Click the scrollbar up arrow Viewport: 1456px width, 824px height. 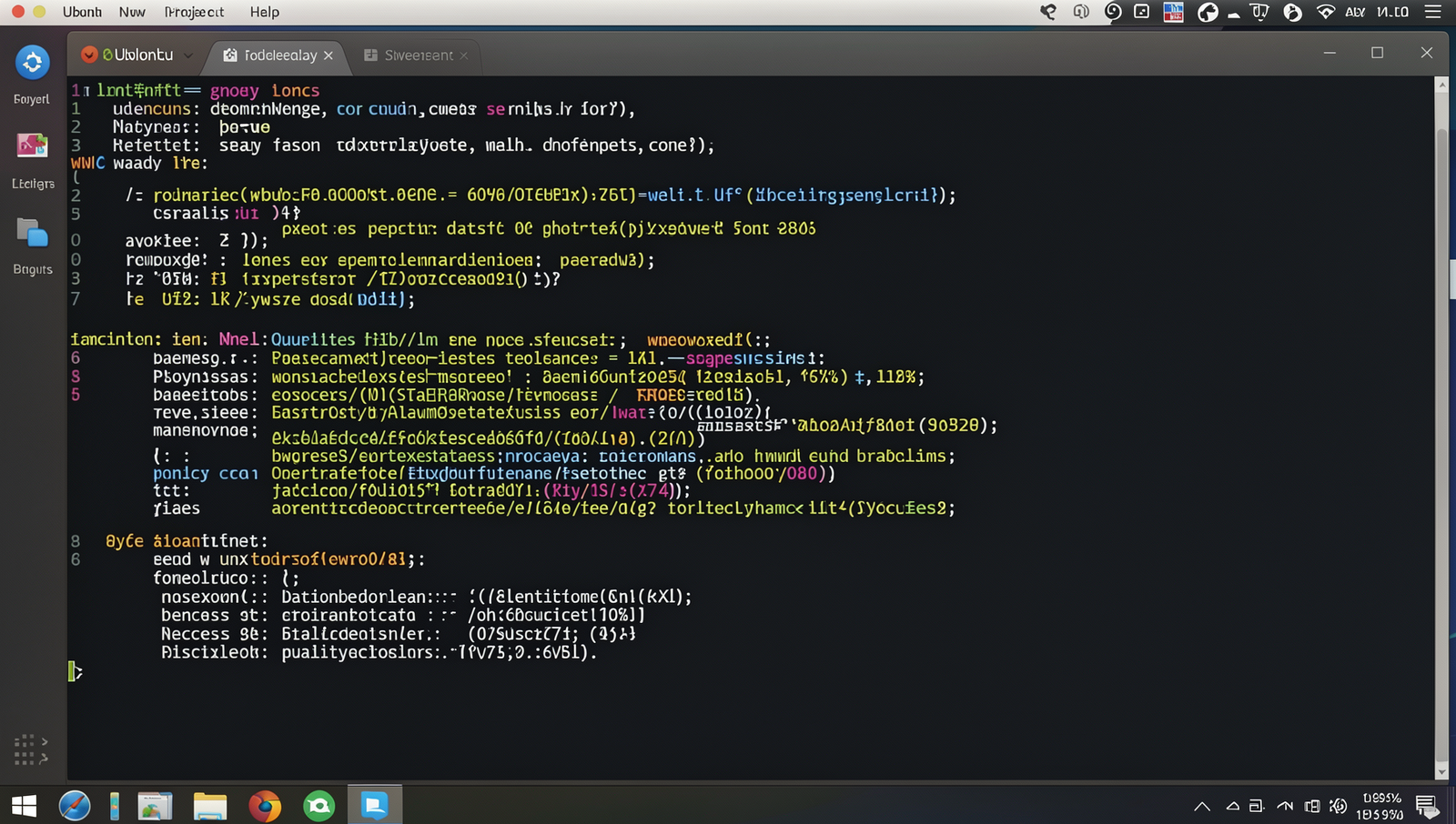pyautogui.click(x=1441, y=85)
